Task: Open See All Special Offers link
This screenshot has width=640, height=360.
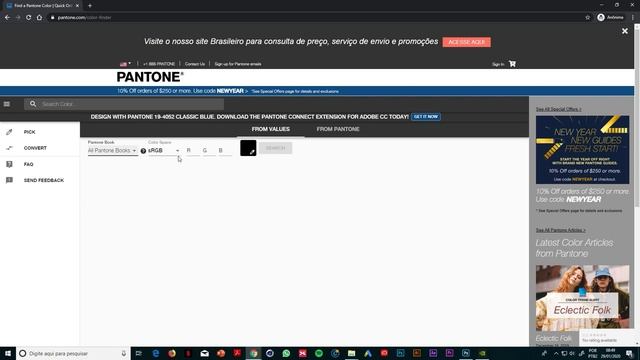Action: point(558,109)
